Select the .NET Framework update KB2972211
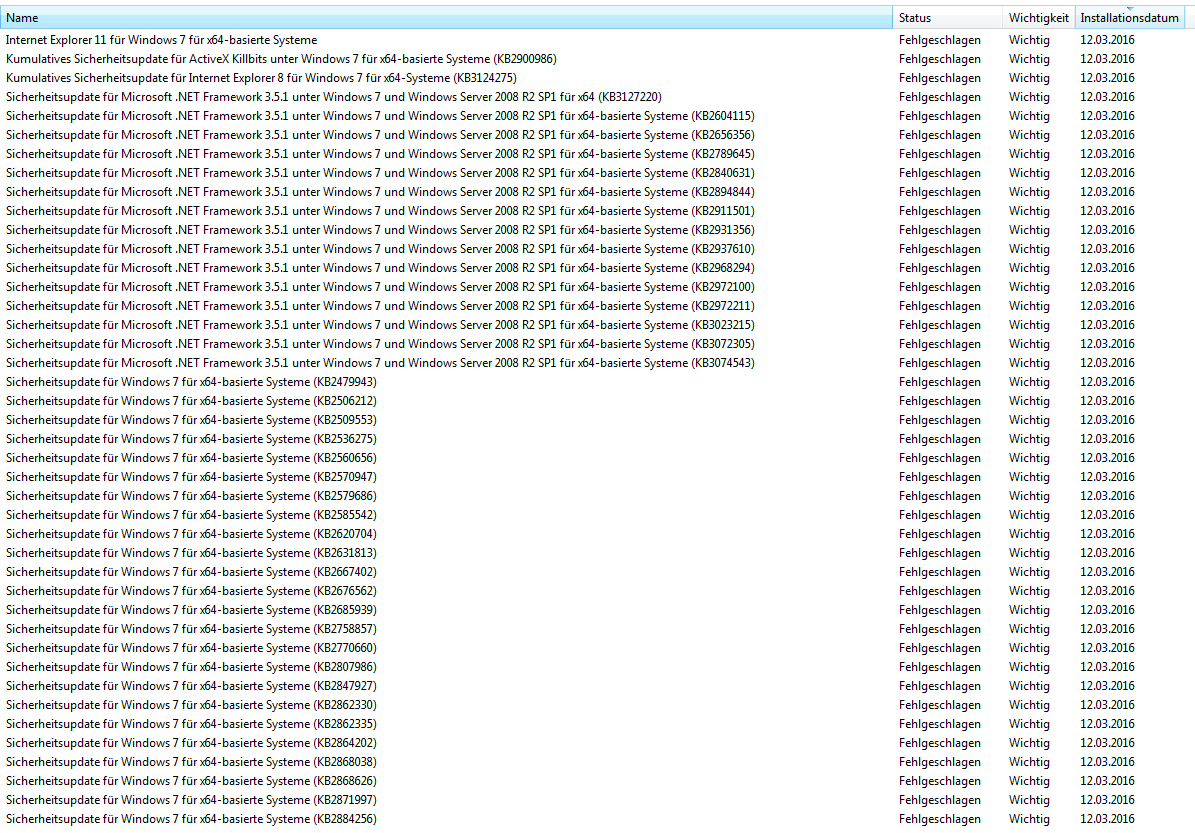This screenshot has height=833, width=1195. tap(380, 306)
